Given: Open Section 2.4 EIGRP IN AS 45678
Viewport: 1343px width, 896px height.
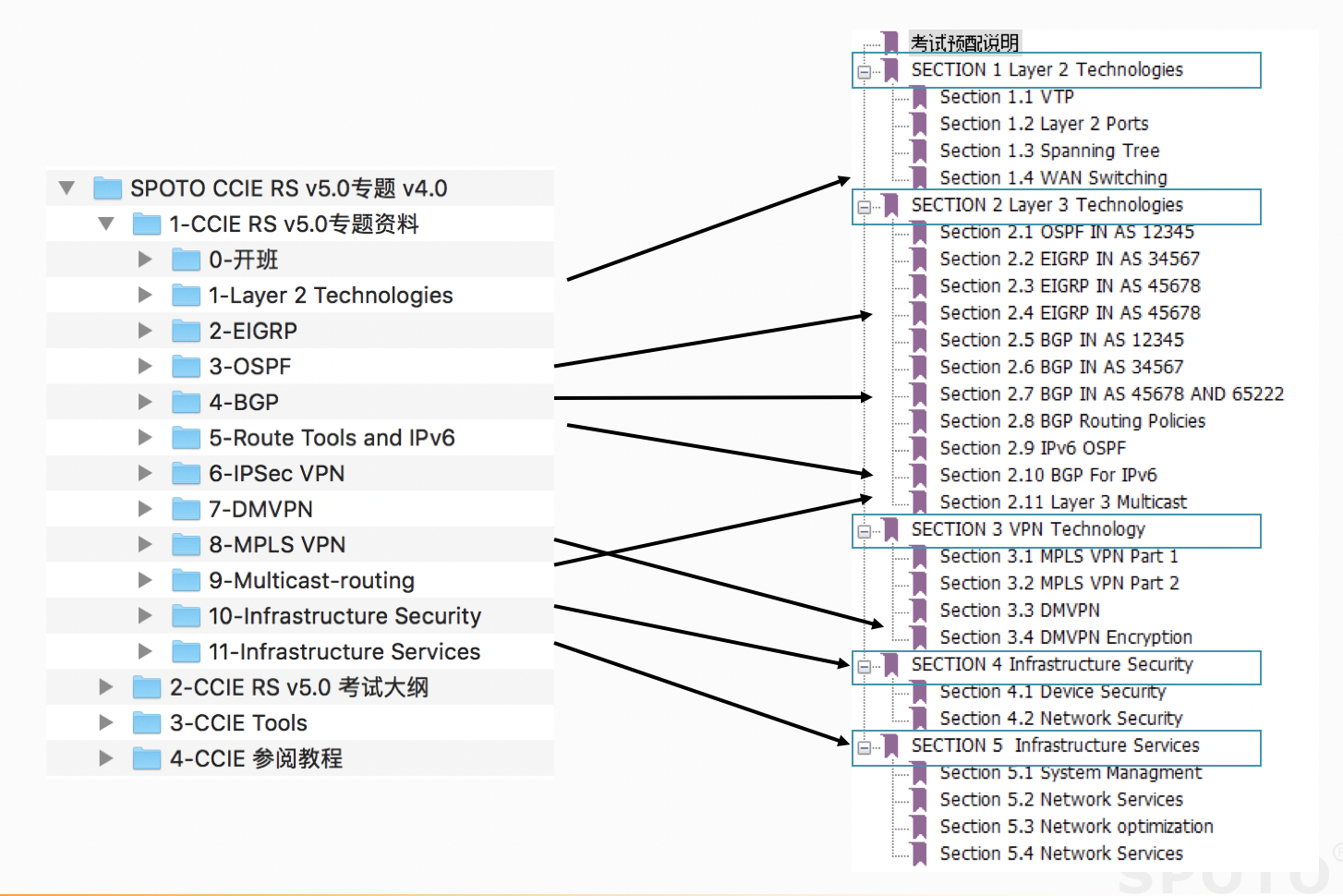Looking at the screenshot, I should [1070, 313].
